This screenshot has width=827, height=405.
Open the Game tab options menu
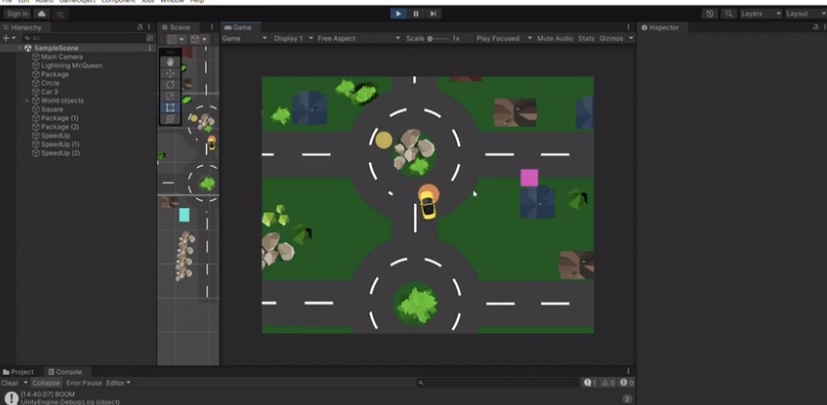(628, 27)
